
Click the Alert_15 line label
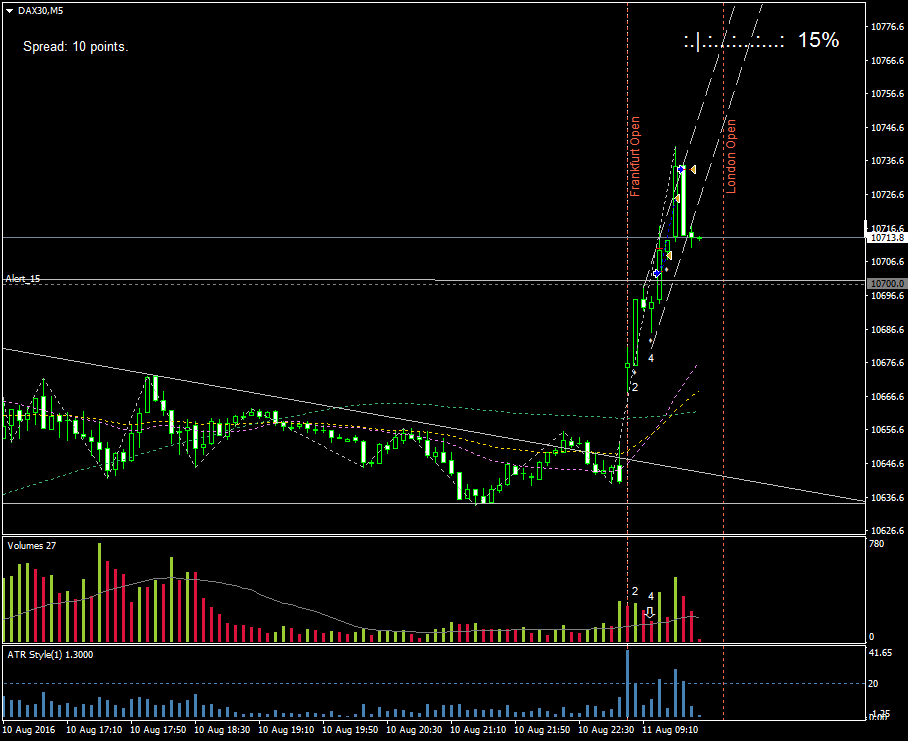pos(23,279)
